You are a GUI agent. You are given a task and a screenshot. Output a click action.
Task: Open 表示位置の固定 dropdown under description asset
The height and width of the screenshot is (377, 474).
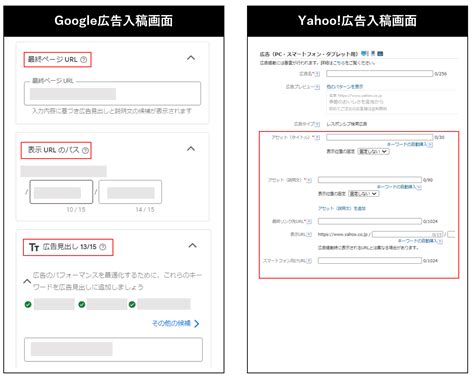[364, 194]
